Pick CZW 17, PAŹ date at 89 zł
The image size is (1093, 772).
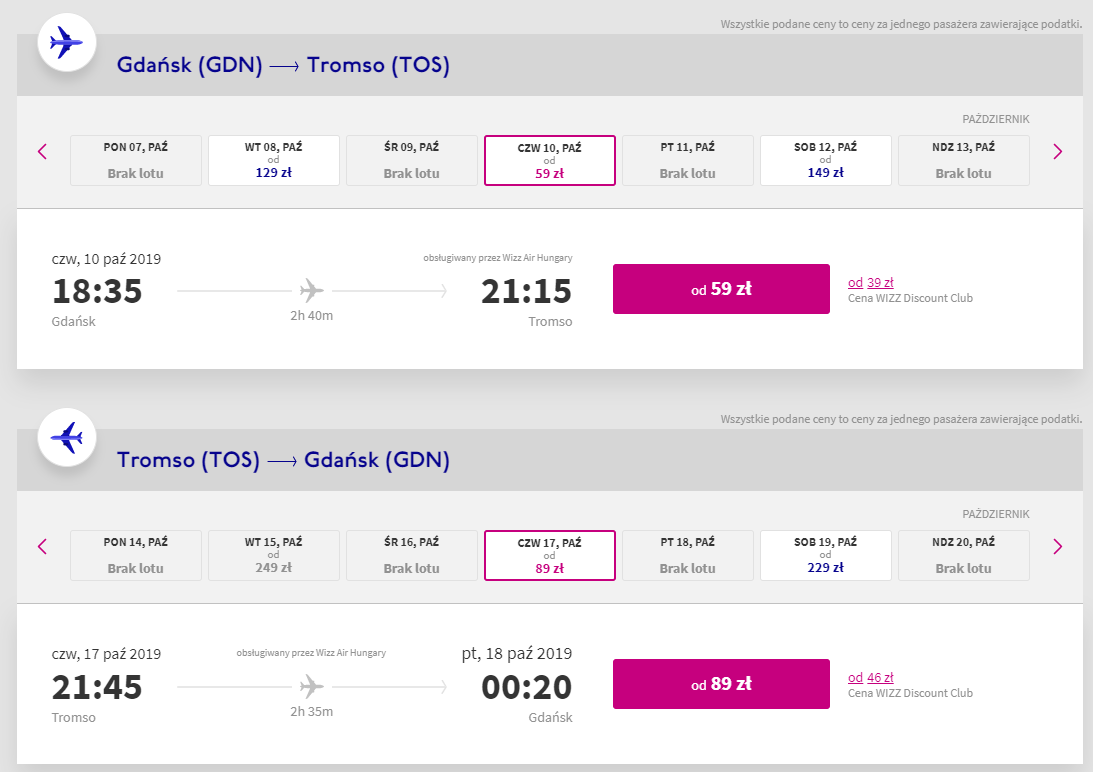pyautogui.click(x=549, y=555)
